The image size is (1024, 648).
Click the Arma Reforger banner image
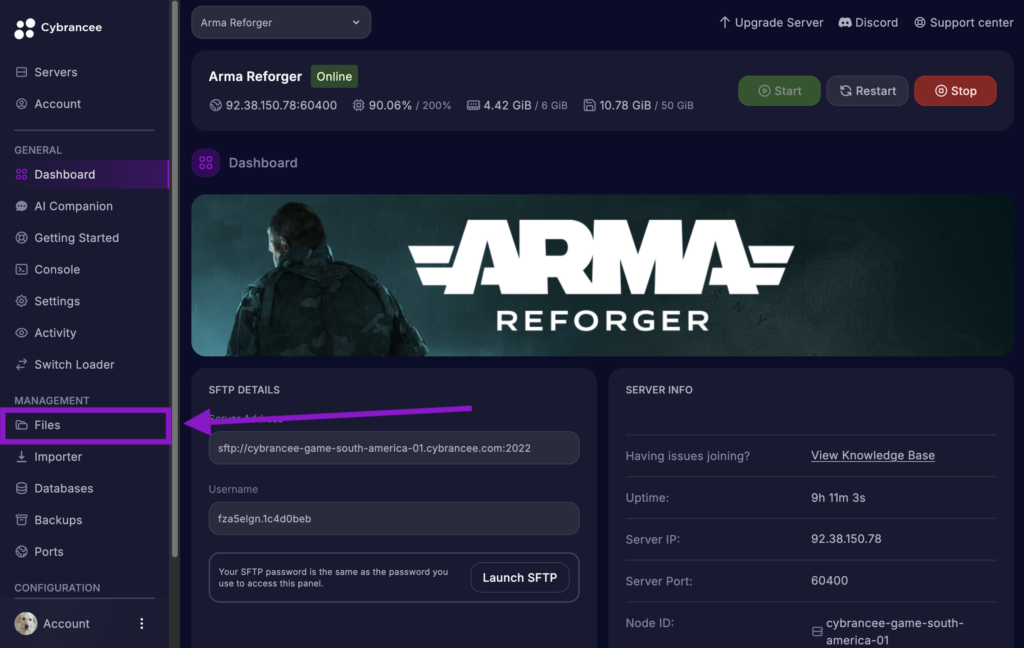pyautogui.click(x=602, y=275)
